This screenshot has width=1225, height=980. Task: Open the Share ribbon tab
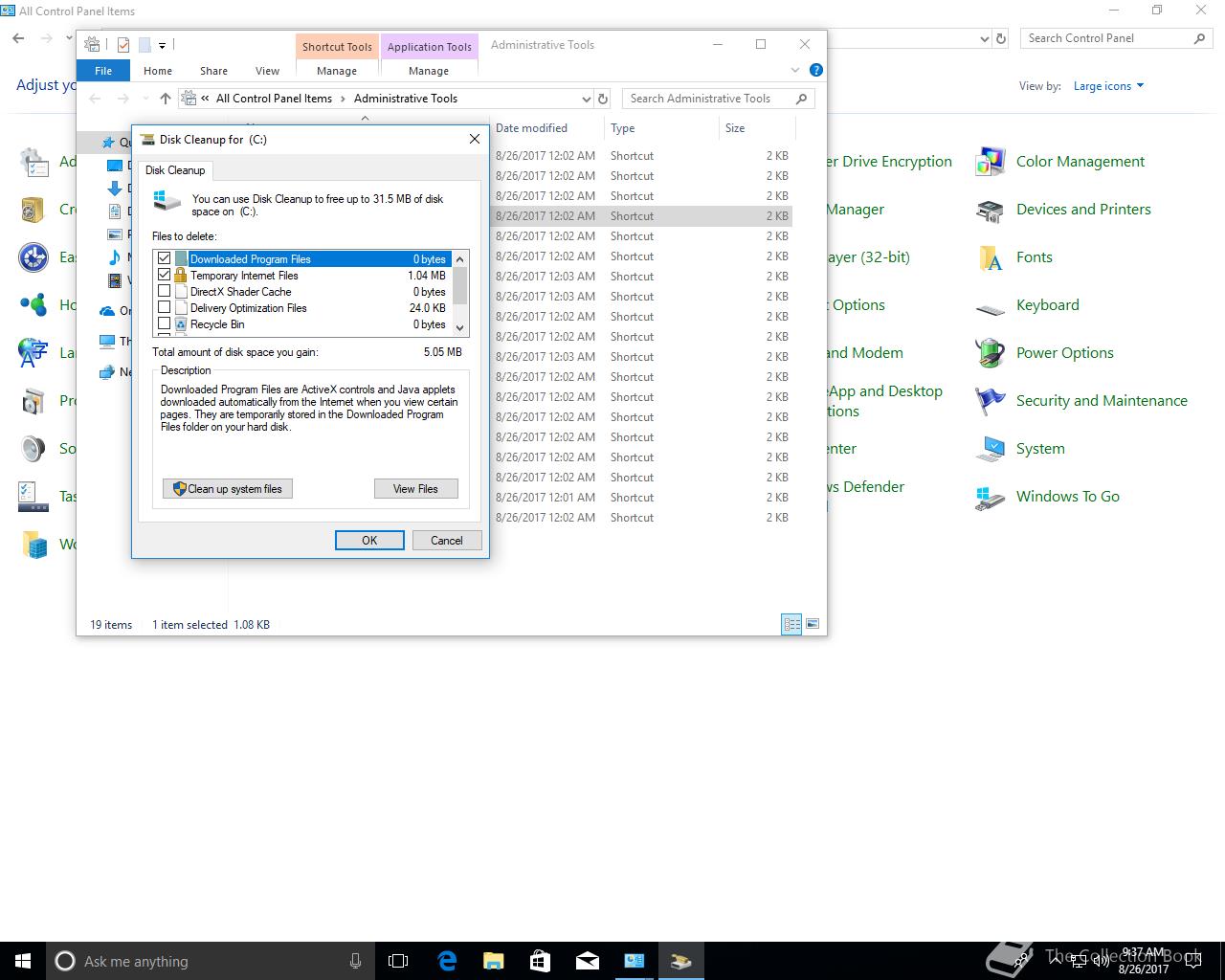[213, 71]
